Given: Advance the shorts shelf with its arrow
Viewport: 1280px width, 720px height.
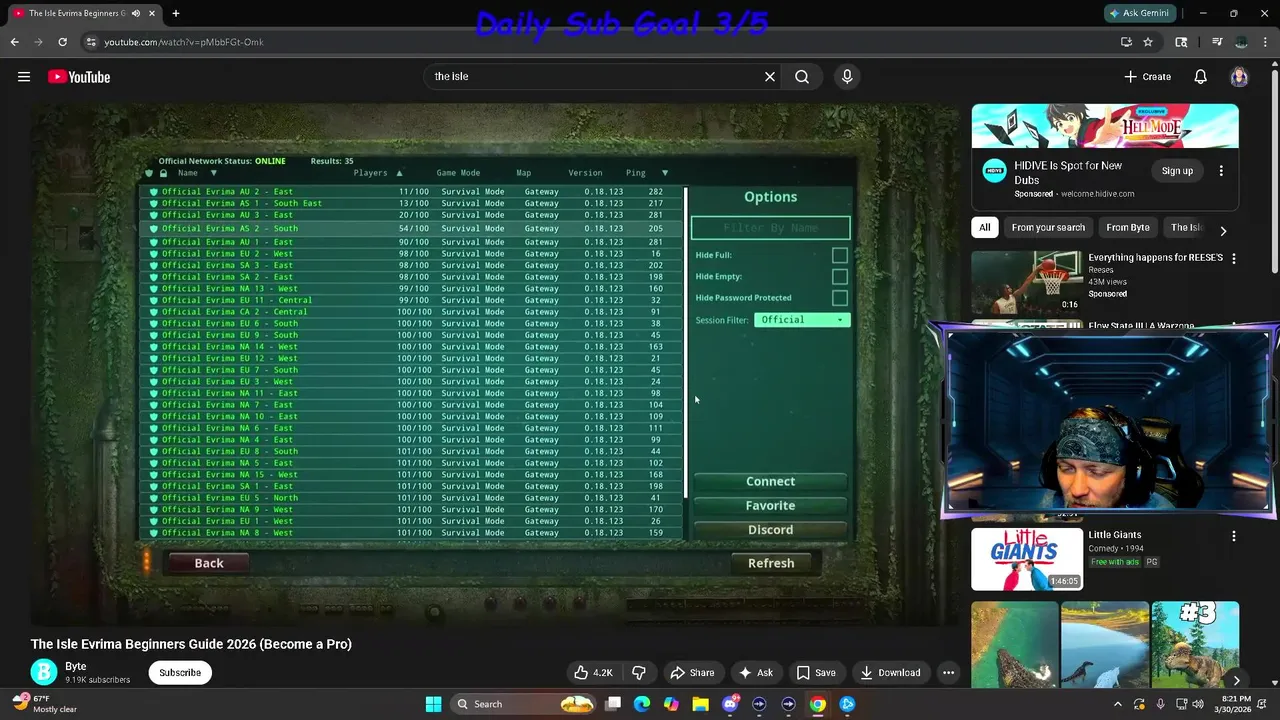Looking at the screenshot, I should 1236,680.
